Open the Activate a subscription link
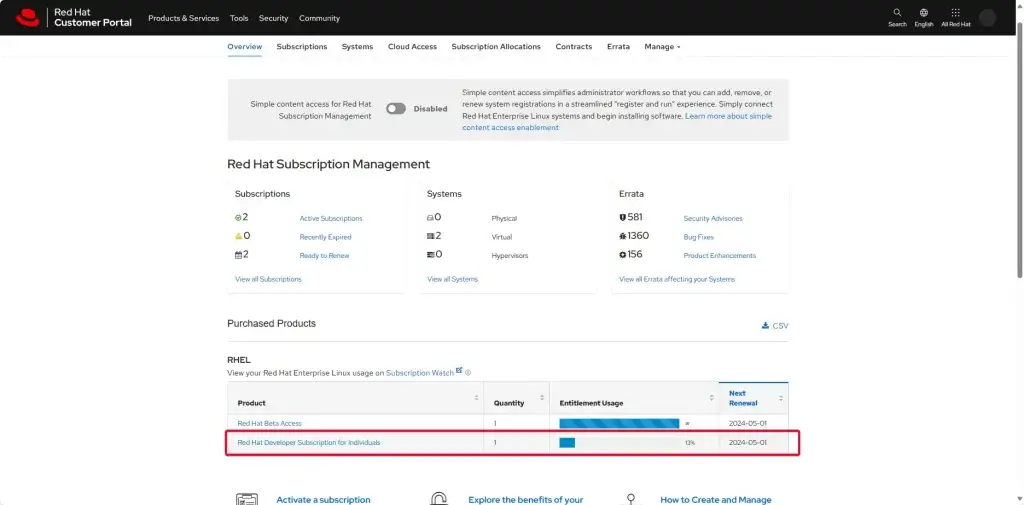This screenshot has height=505, width=1024. point(323,500)
